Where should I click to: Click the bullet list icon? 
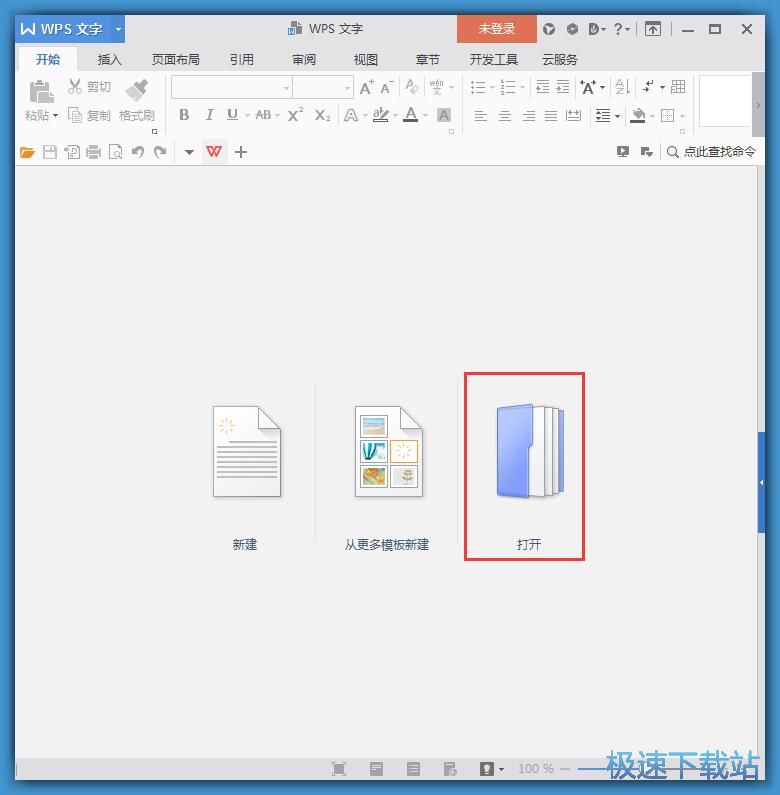click(478, 87)
